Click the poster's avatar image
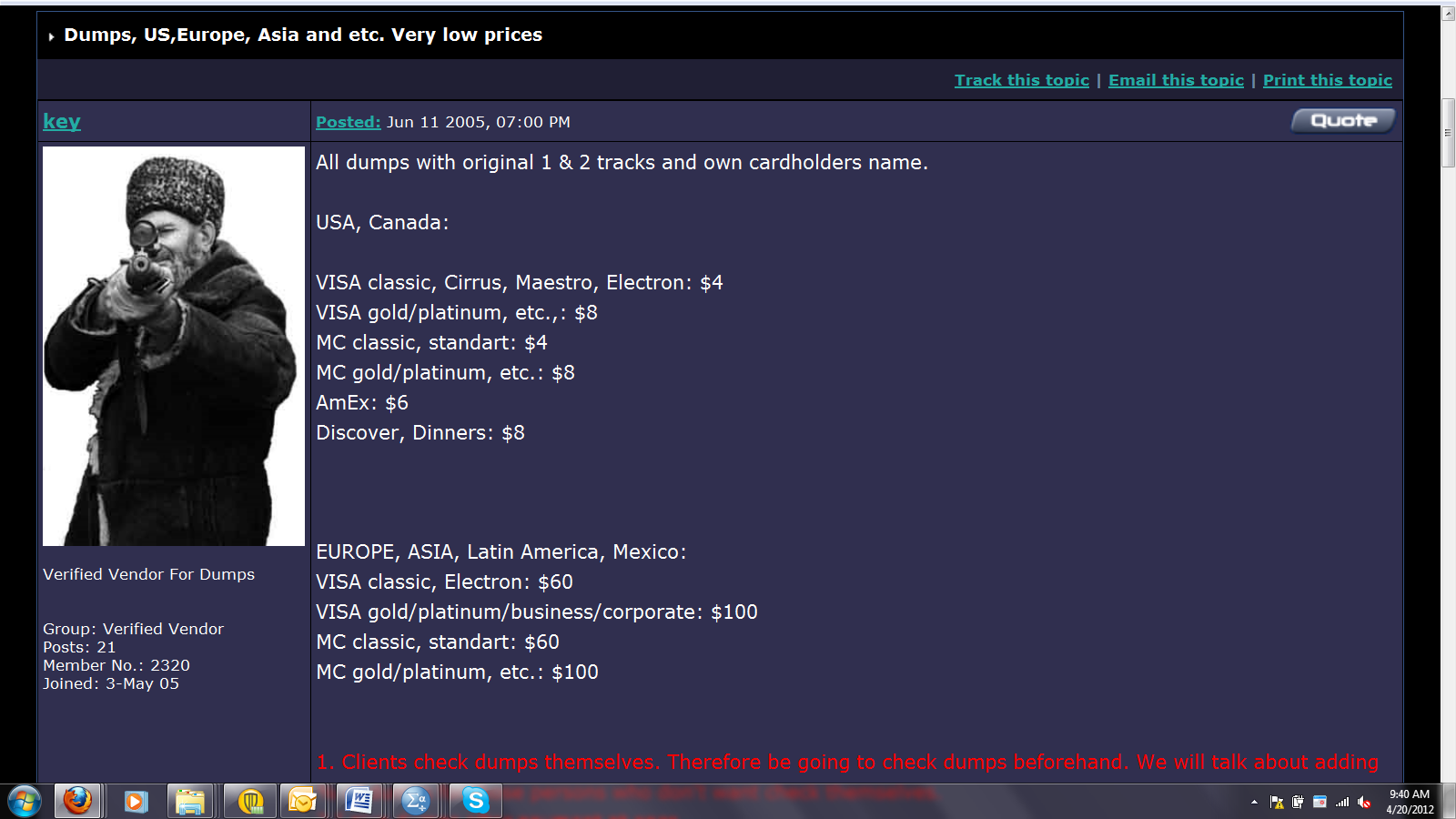The image size is (1456, 819). [x=174, y=346]
